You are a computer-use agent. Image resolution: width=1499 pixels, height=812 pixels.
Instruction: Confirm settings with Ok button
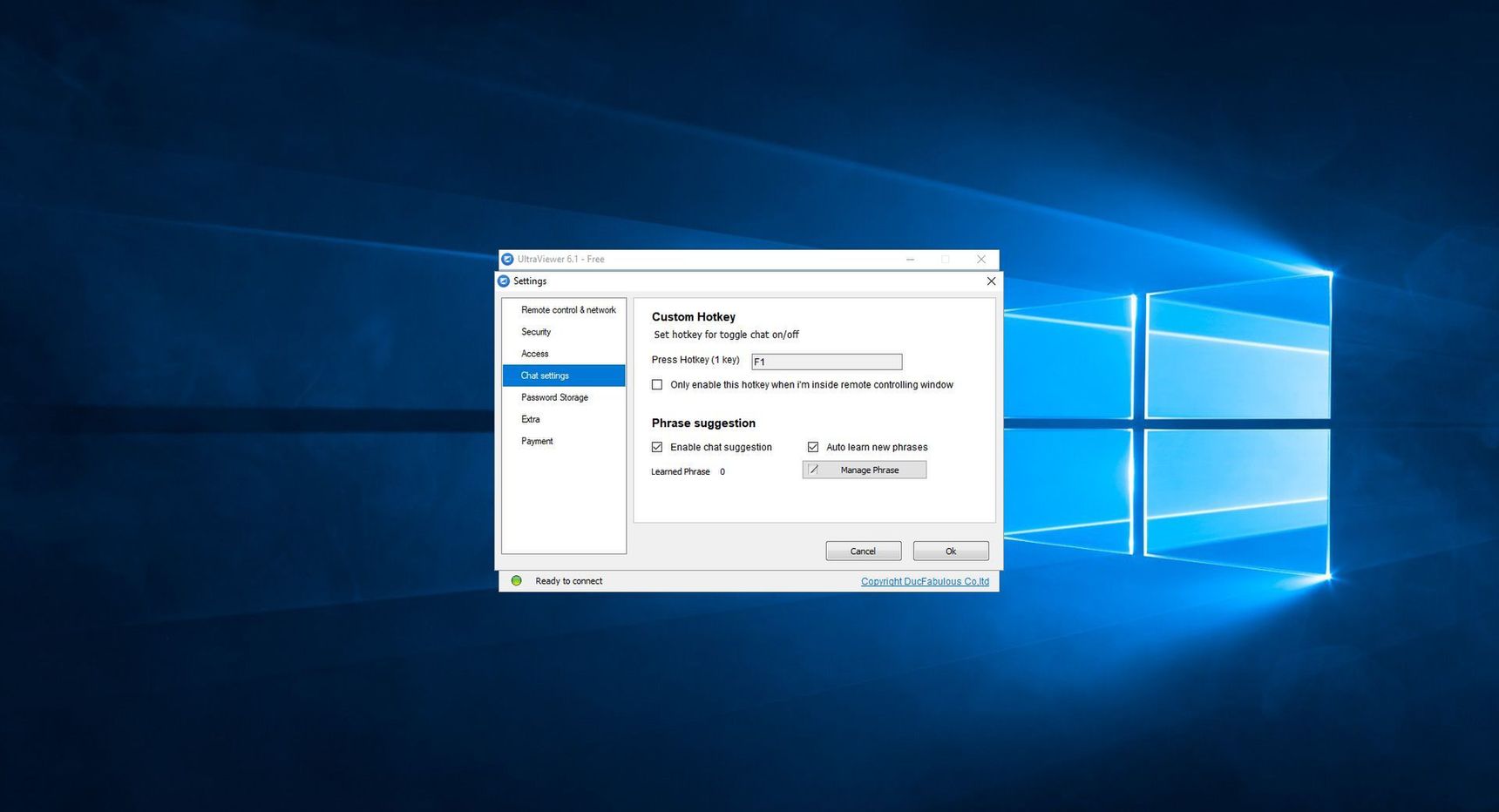point(951,551)
